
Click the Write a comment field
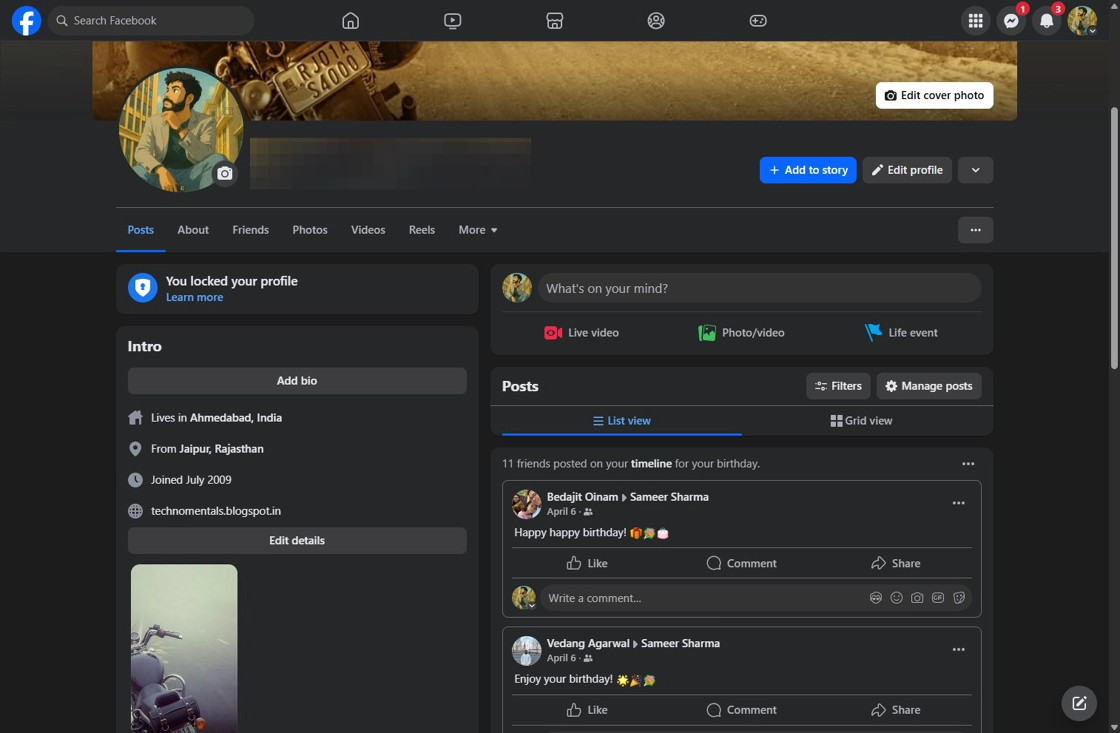704,598
